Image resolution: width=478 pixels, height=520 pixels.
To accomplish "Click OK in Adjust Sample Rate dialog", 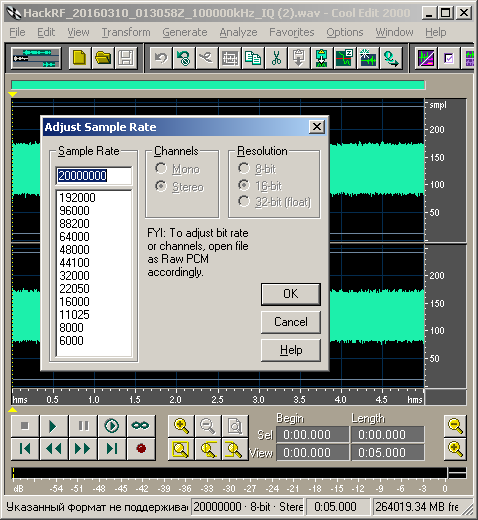I will click(291, 294).
